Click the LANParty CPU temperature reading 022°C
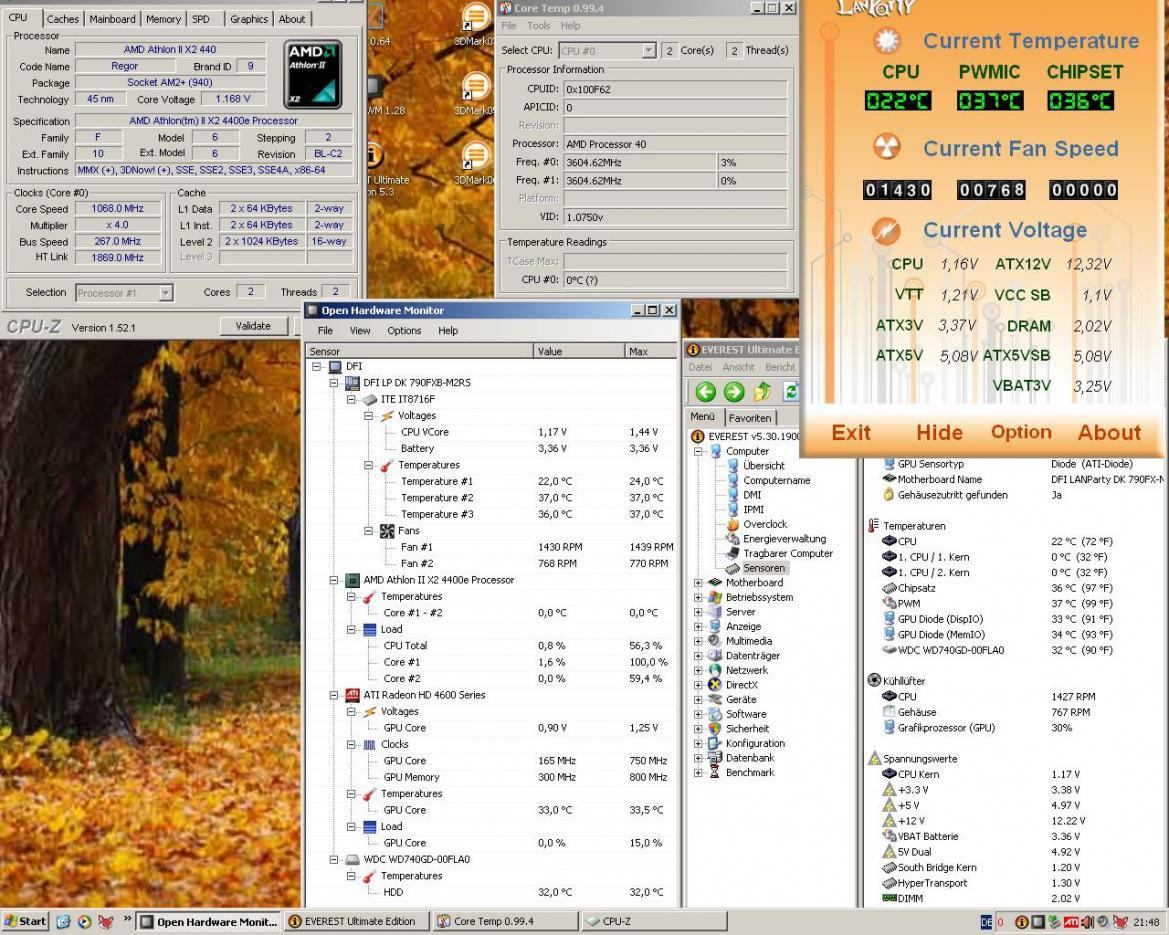Image resolution: width=1169 pixels, height=935 pixels. point(898,101)
